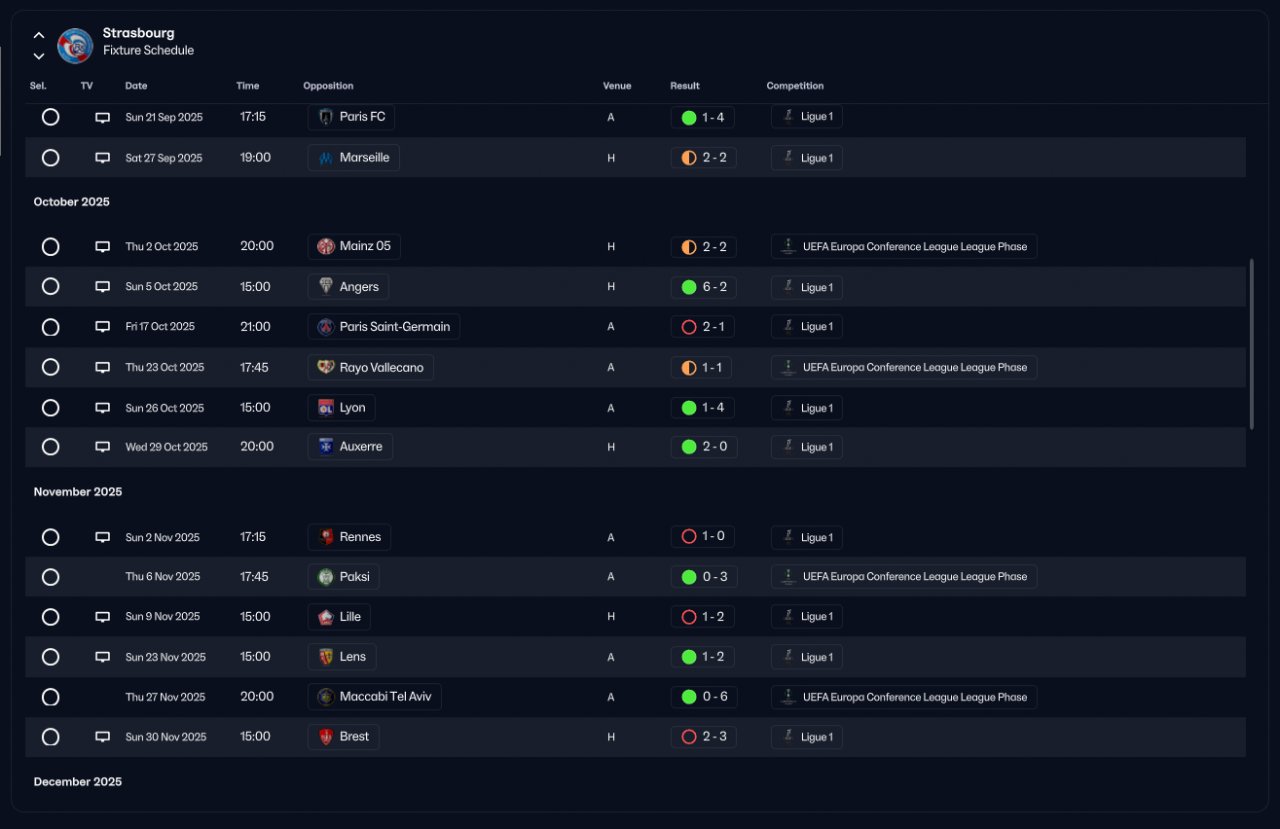Click the Competition column header
The width and height of the screenshot is (1280, 829).
click(x=795, y=86)
